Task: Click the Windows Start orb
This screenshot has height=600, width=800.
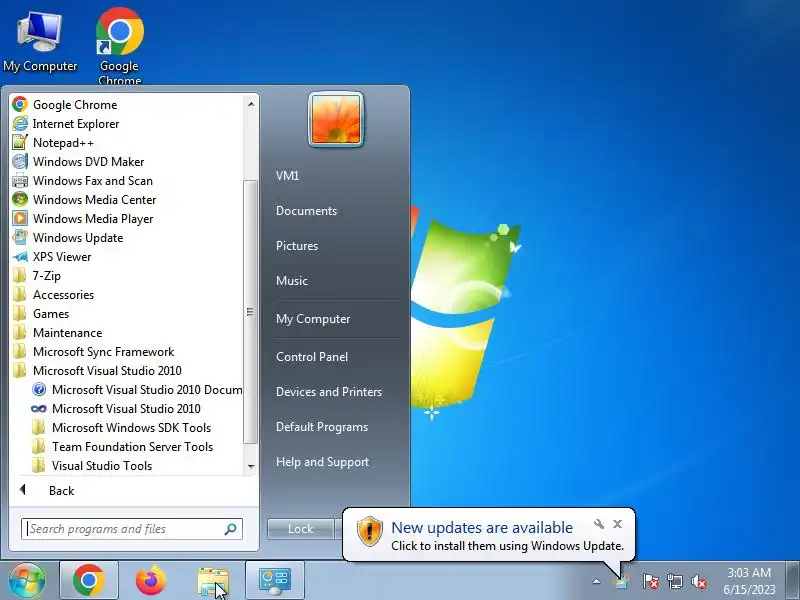Action: tap(27, 580)
